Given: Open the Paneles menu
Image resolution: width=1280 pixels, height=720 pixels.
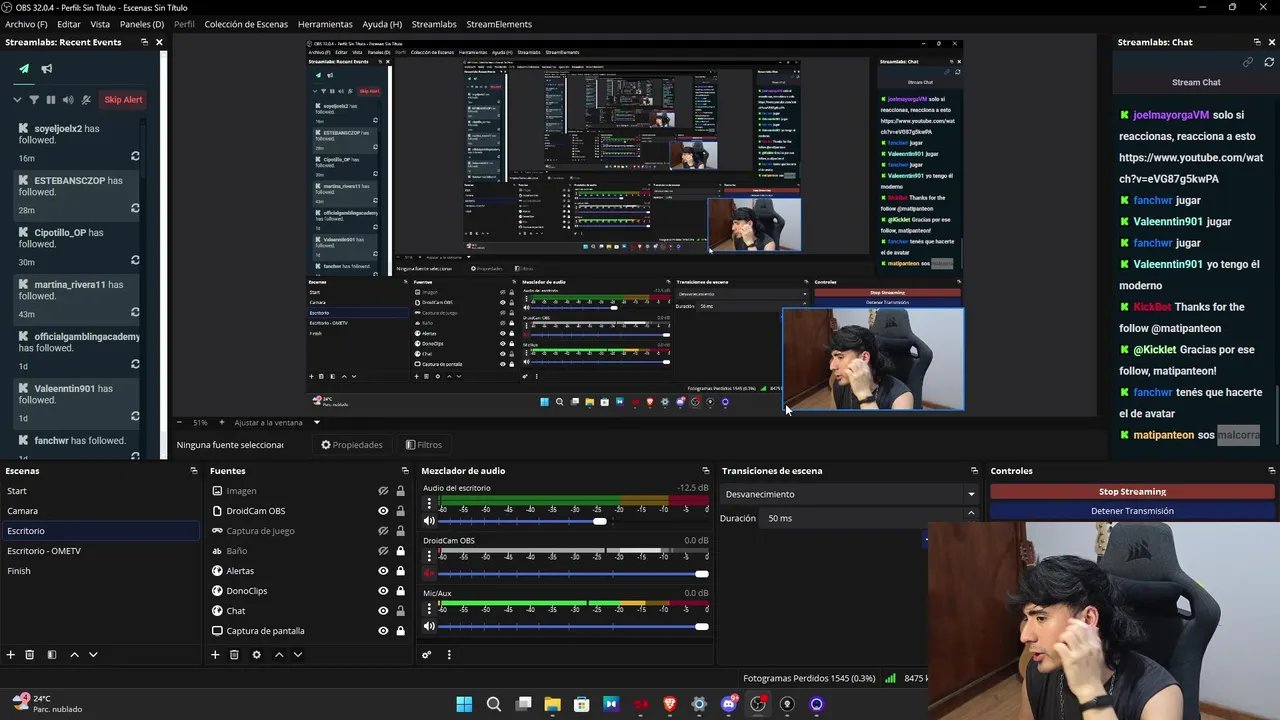Looking at the screenshot, I should [x=142, y=24].
